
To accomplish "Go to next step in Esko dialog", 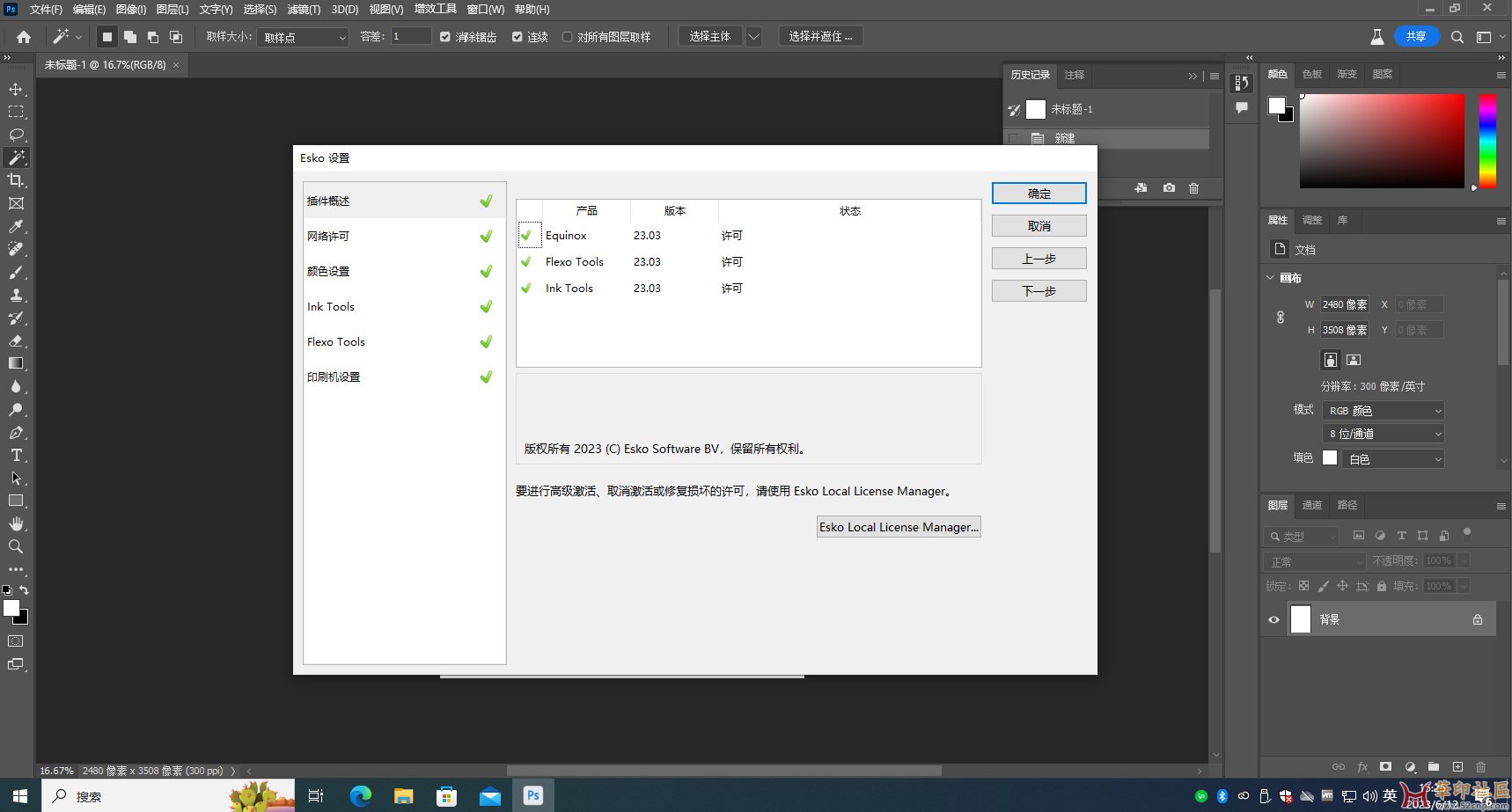I will [1039, 291].
